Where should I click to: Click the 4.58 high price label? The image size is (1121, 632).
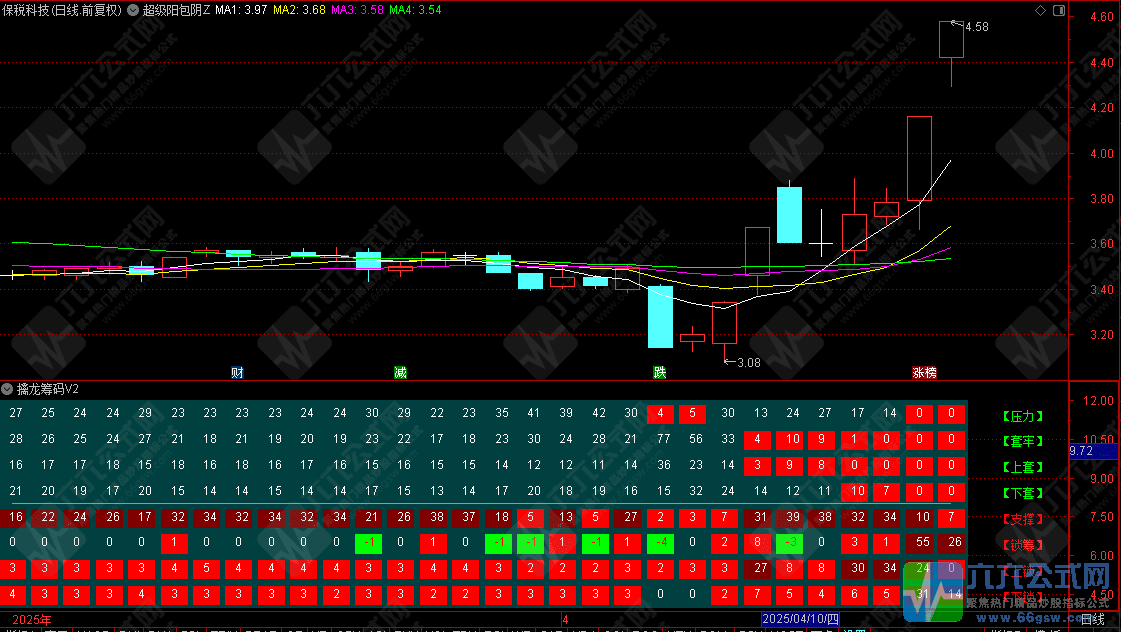976,27
